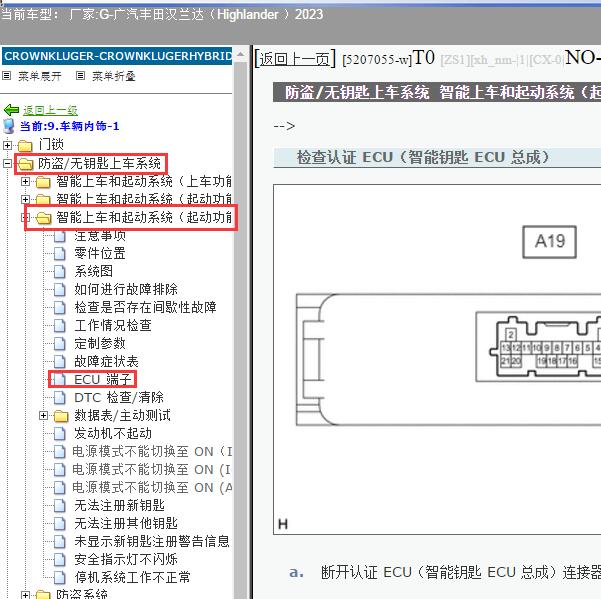Viewport: 601px width, 599px height.
Task: Click the A19 connector label in diagram
Action: click(x=550, y=241)
